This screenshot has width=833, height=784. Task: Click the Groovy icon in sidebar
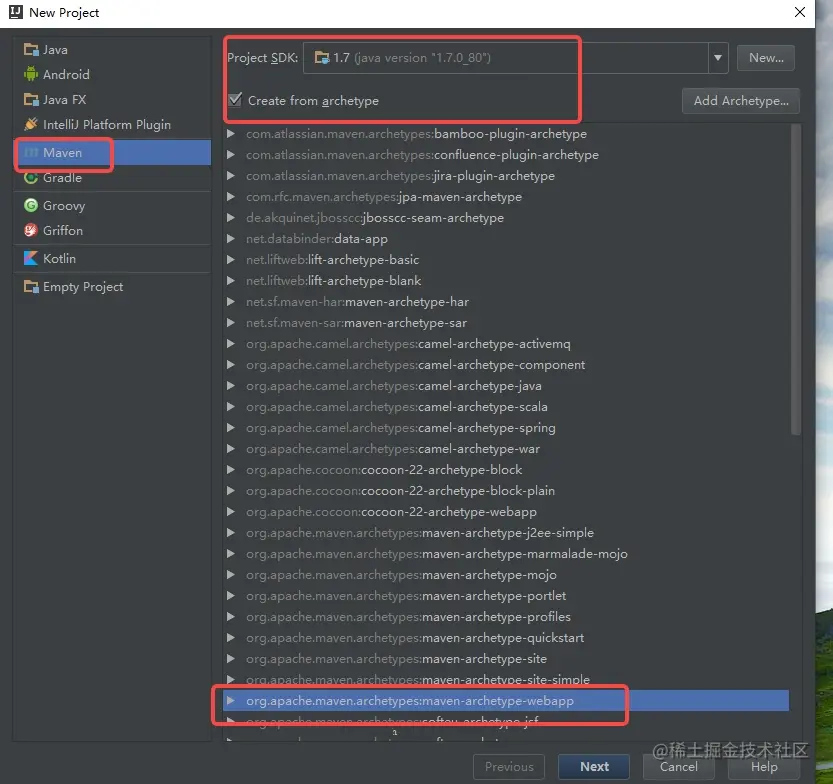pos(31,206)
